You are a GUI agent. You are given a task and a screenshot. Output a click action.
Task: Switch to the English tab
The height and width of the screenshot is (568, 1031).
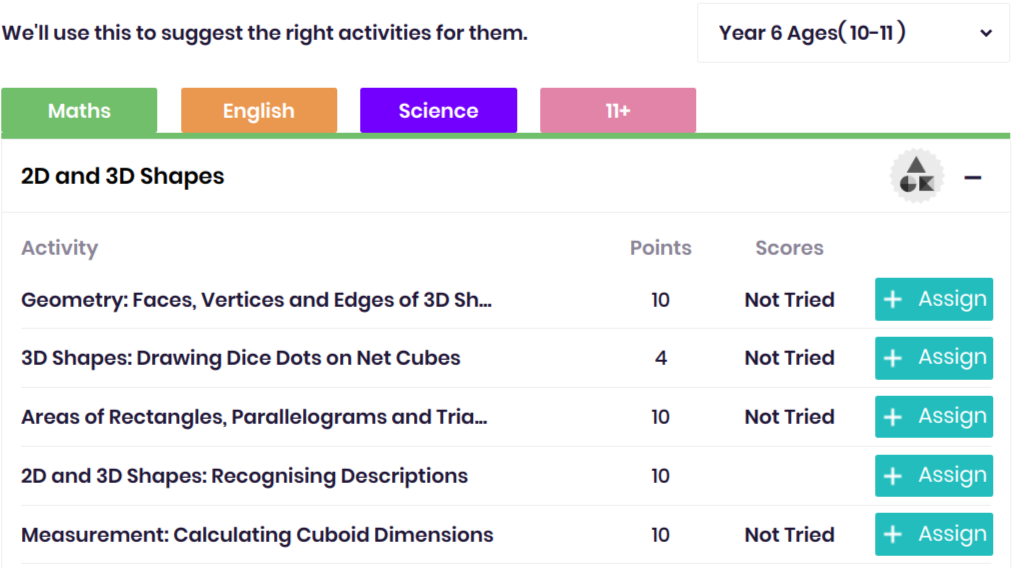(x=259, y=110)
